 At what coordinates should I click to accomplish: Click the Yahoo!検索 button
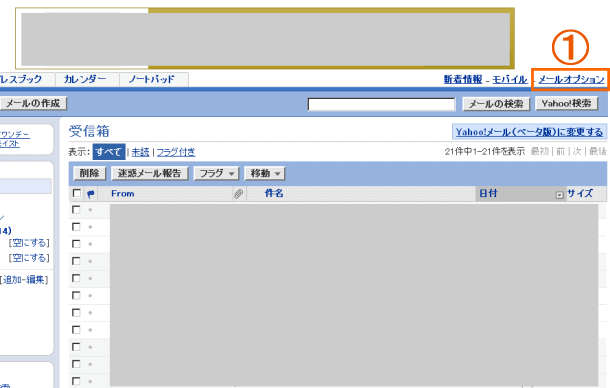(x=566, y=104)
